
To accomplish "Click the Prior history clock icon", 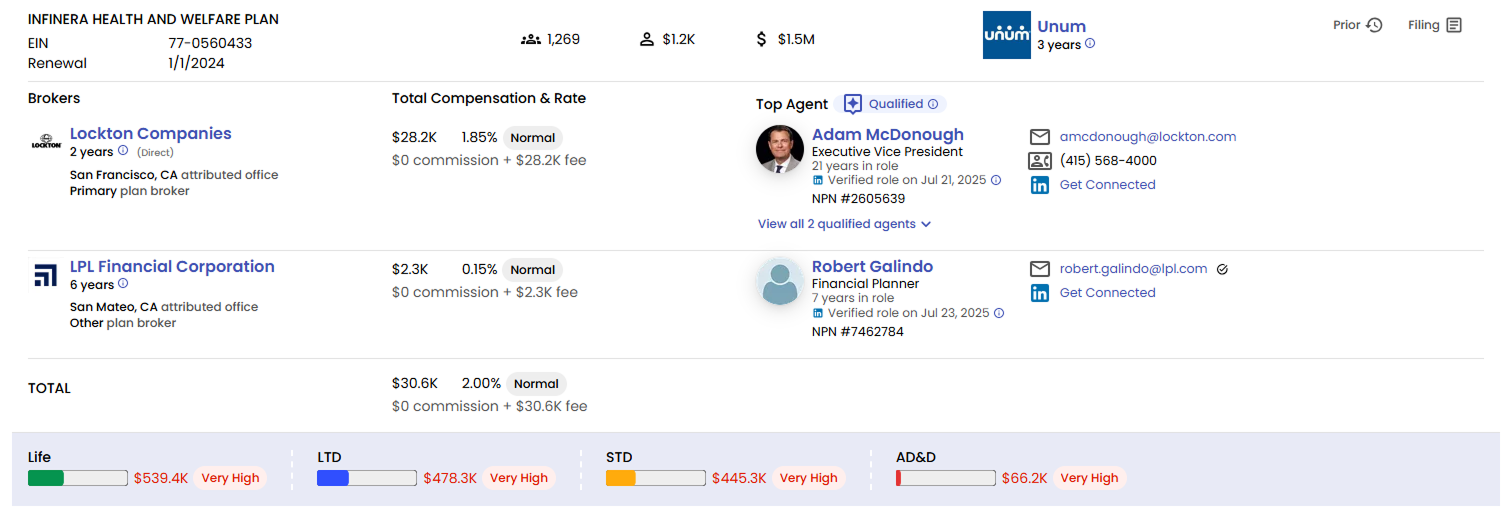I will point(1374,25).
